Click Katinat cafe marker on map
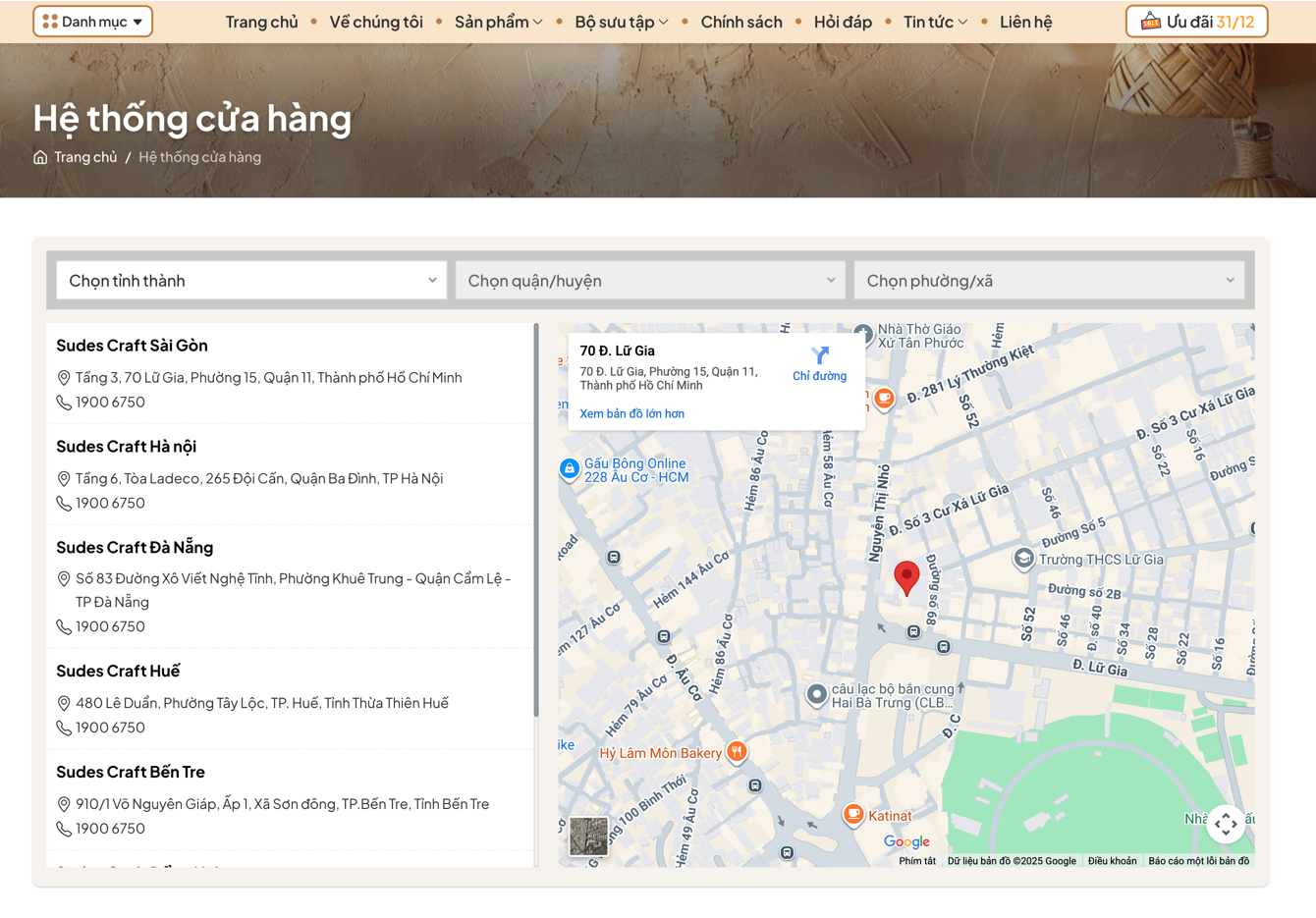Screen dimensions: 1316x918 pos(853,815)
